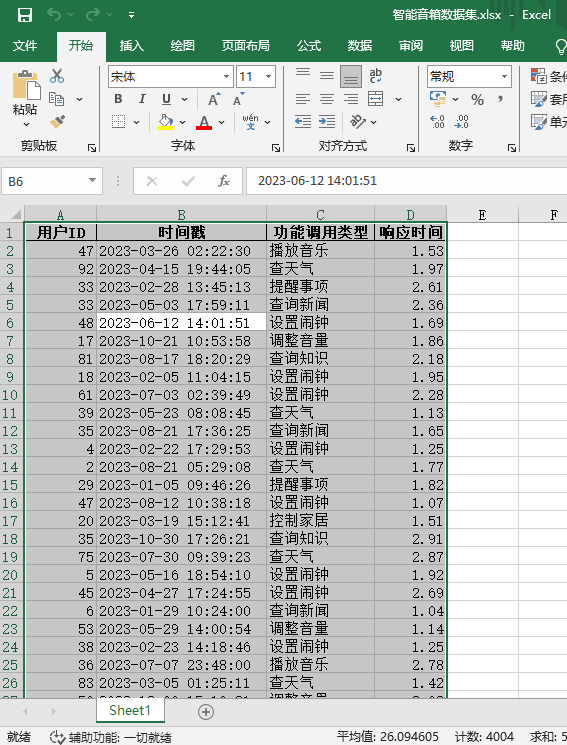
Task: Click the Increase Font Size icon
Action: pos(214,99)
